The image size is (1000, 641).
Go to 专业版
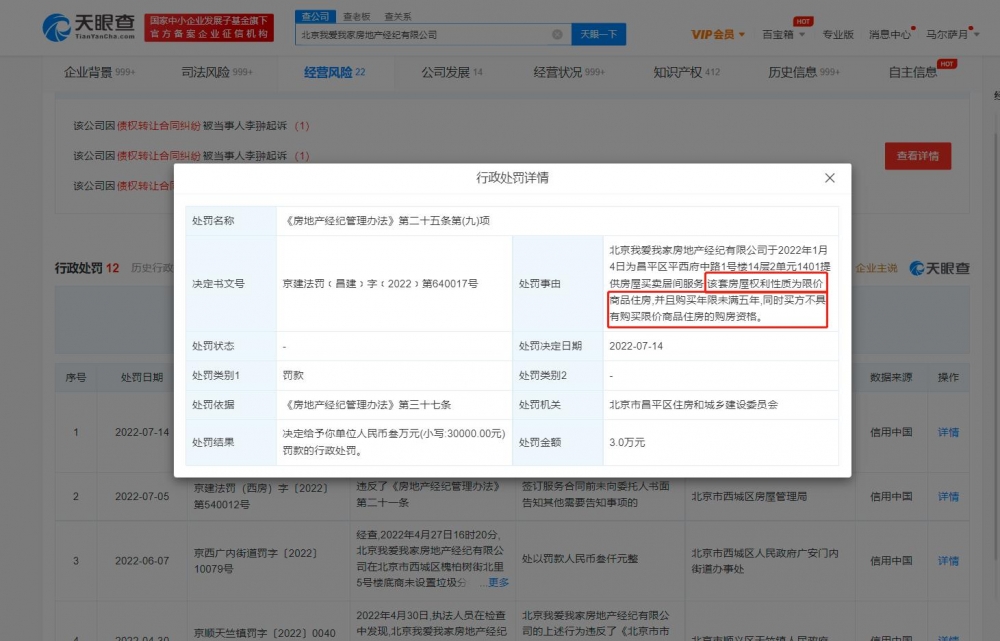click(x=838, y=34)
